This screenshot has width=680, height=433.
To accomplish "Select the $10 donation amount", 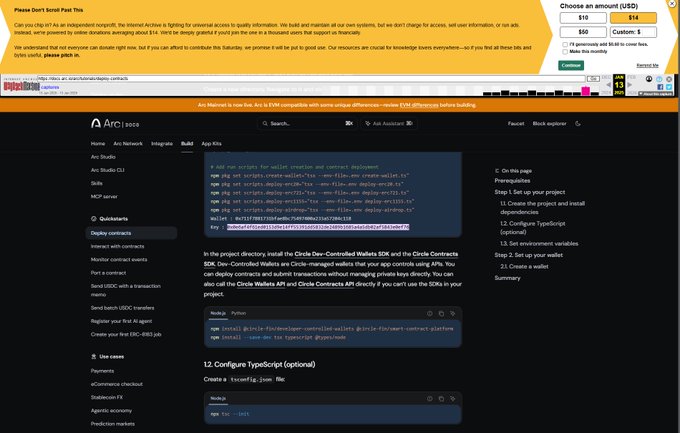I will (x=583, y=18).
